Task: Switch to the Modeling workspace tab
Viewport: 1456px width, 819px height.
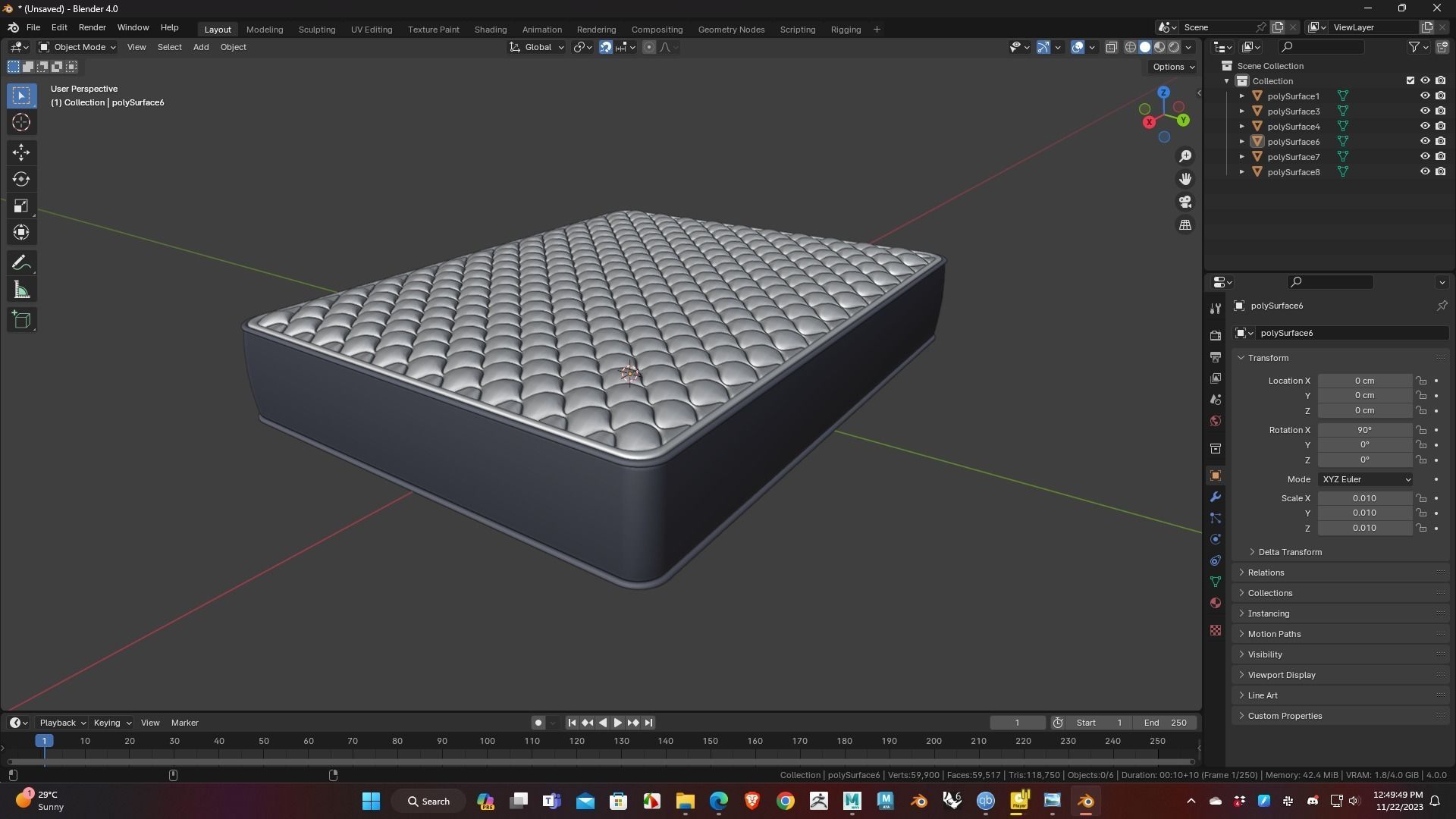Action: coord(265,29)
